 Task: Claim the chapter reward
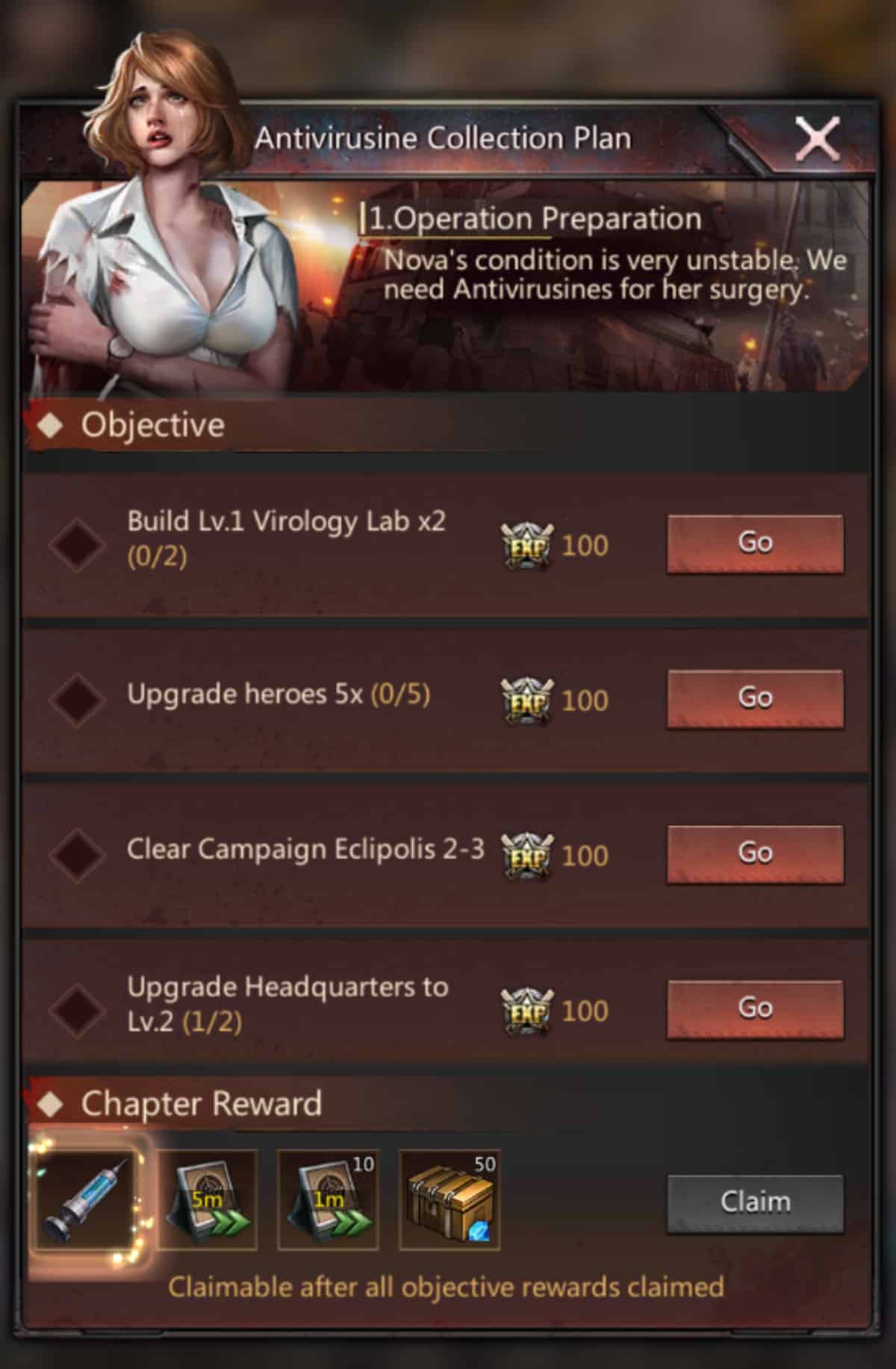coord(755,1202)
